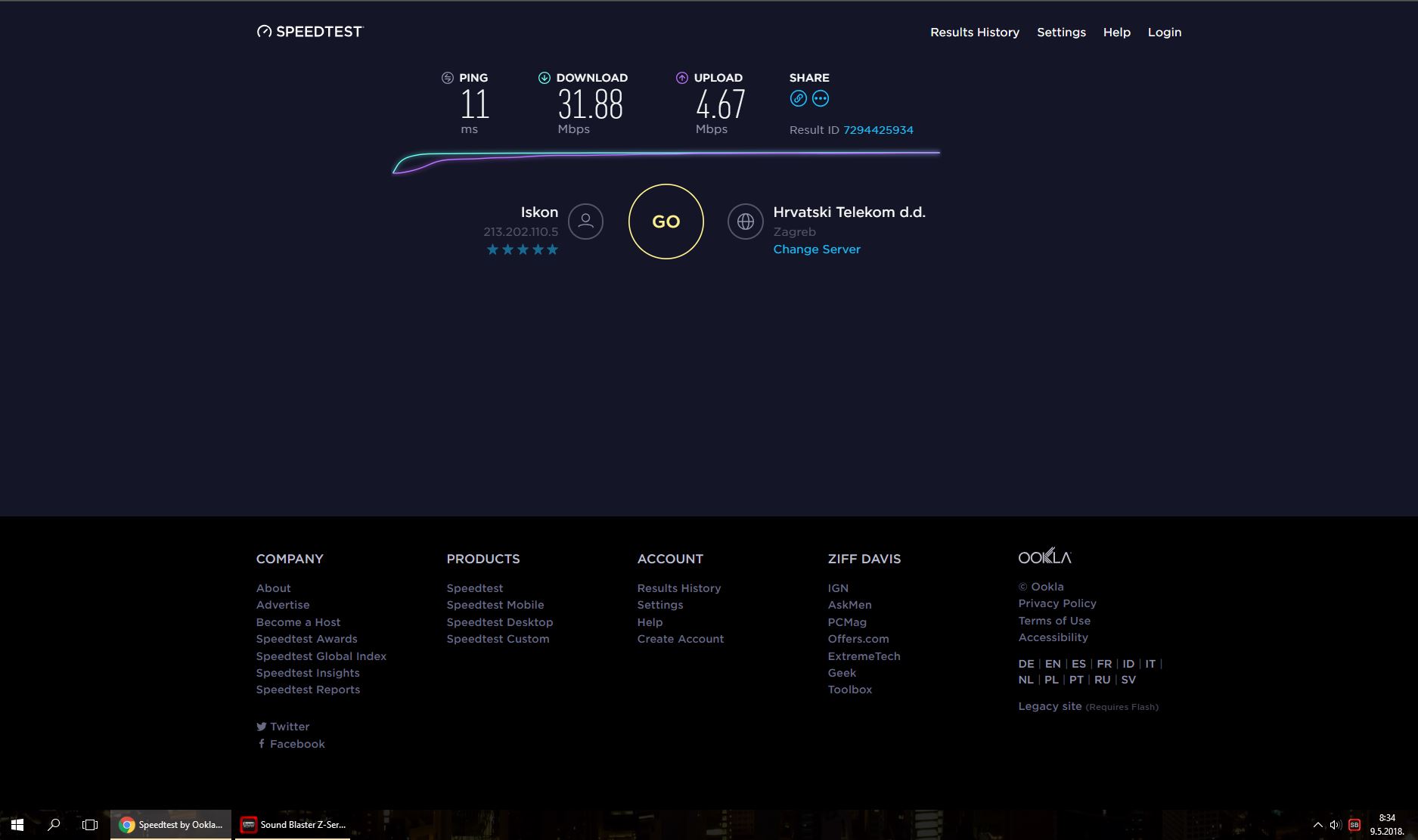Click the server globe icon
Viewport: 1418px width, 840px height.
746,222
